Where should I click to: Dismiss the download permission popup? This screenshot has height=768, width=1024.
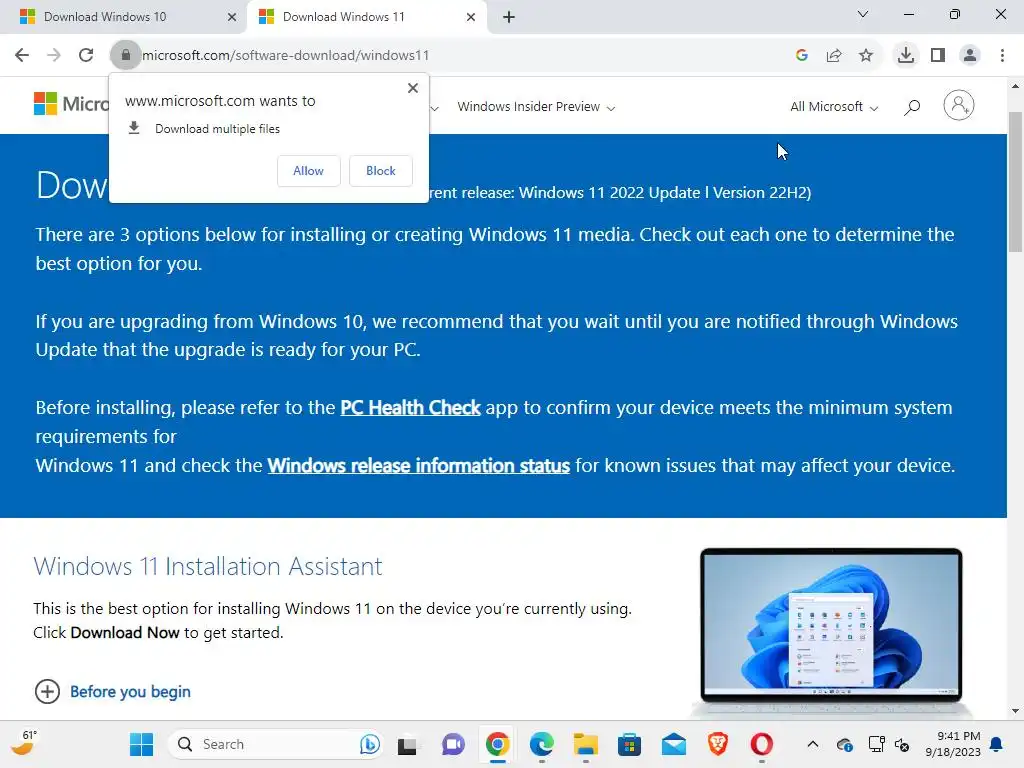pyautogui.click(x=413, y=88)
